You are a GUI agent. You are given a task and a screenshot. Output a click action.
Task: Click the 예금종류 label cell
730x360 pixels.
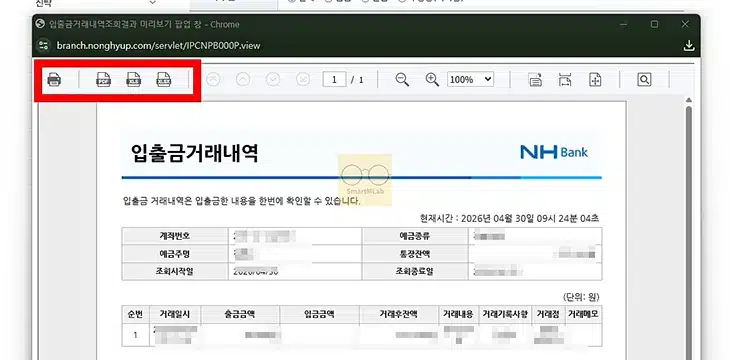point(415,236)
